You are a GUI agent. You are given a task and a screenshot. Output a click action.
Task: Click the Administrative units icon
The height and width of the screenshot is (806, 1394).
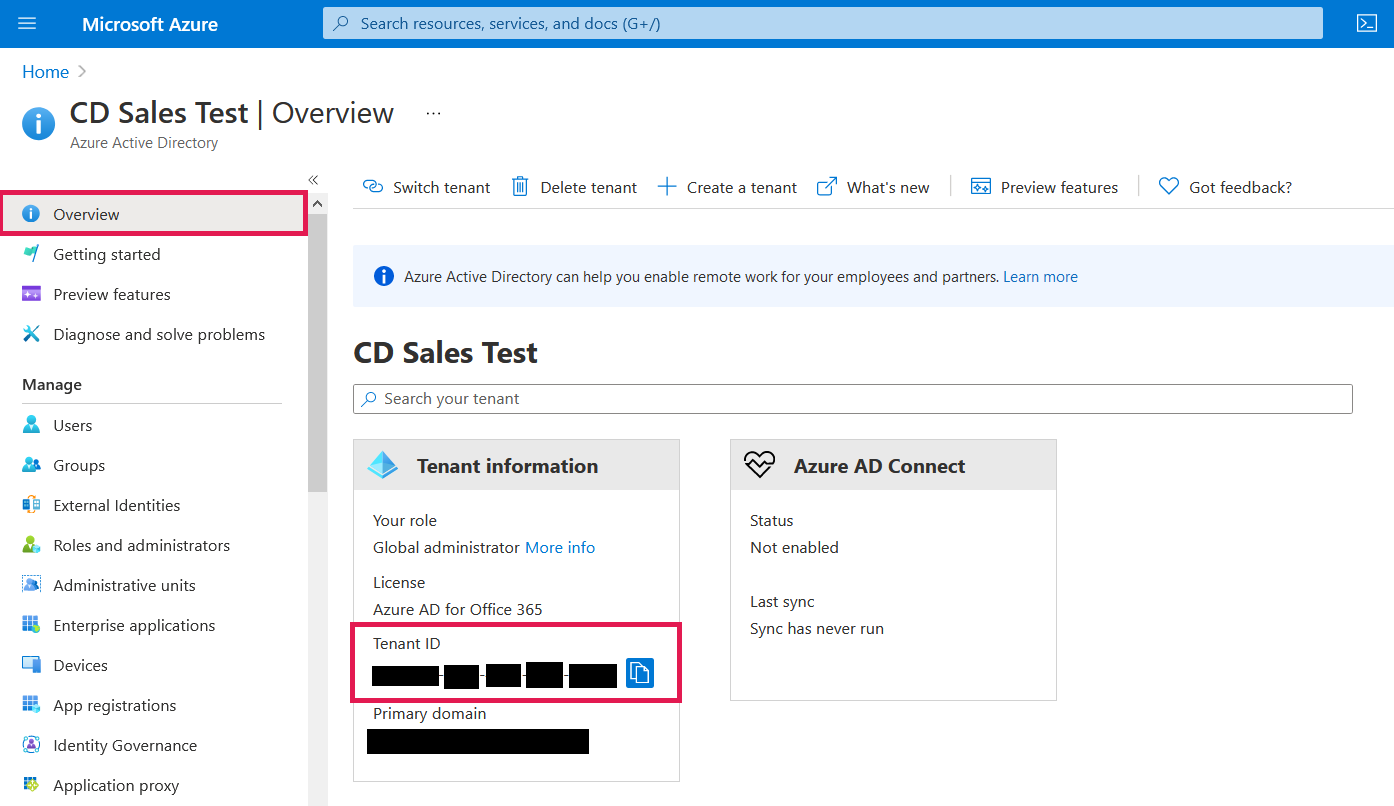(x=32, y=585)
